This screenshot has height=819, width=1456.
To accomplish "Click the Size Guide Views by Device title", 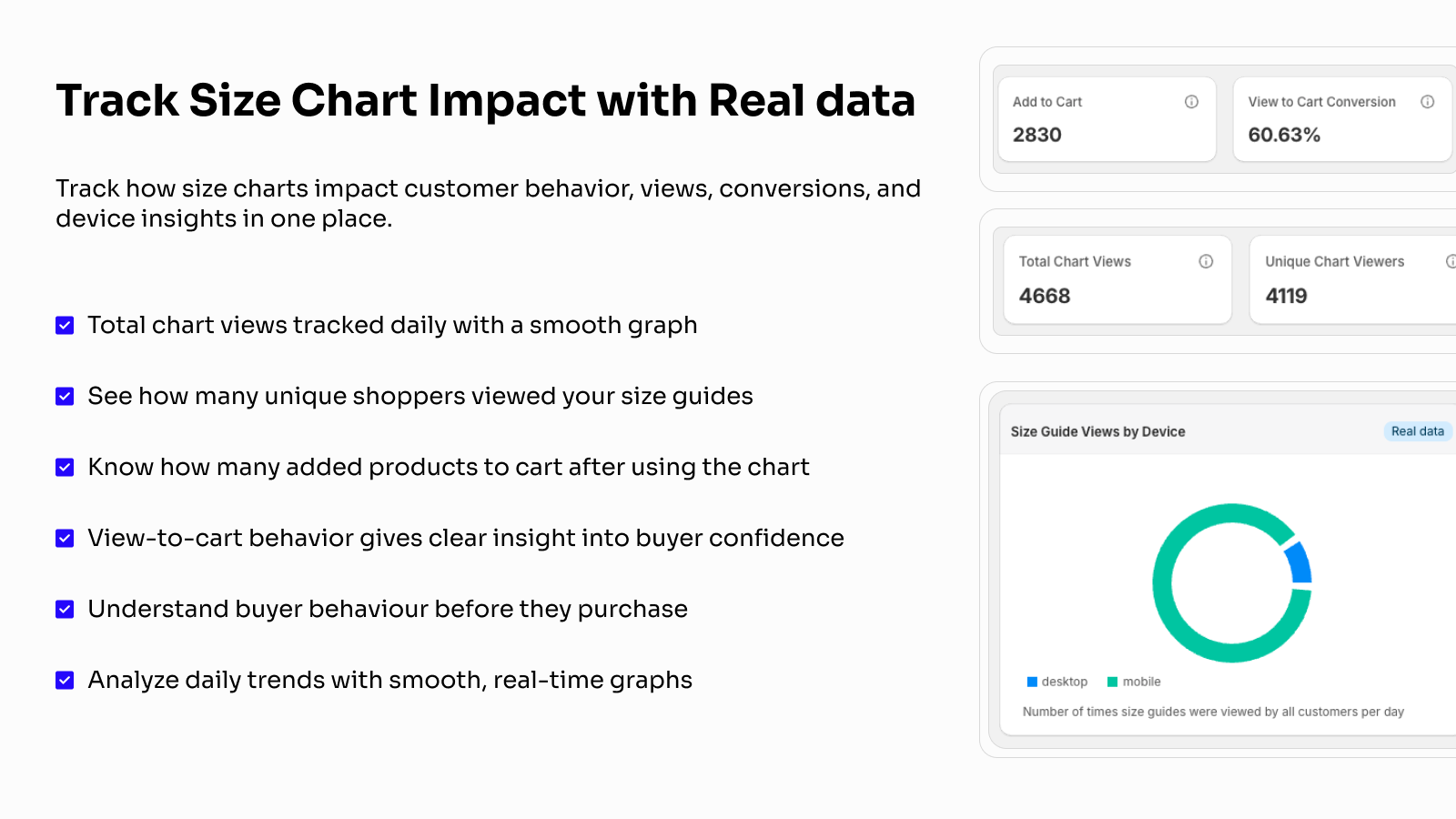I will pyautogui.click(x=1097, y=431).
